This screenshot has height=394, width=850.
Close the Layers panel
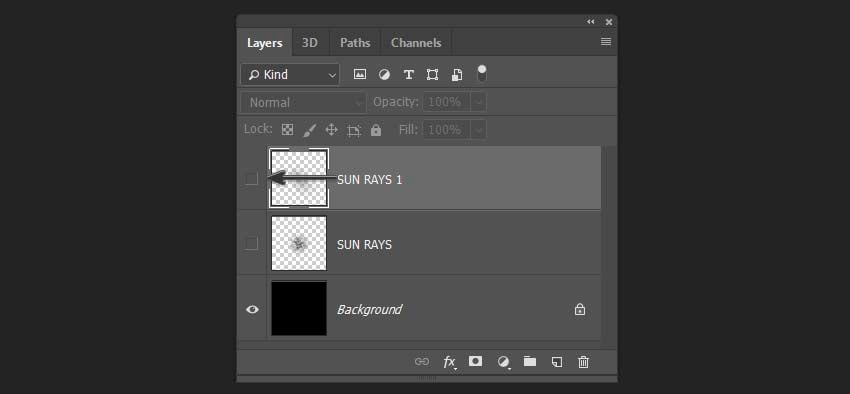point(609,22)
